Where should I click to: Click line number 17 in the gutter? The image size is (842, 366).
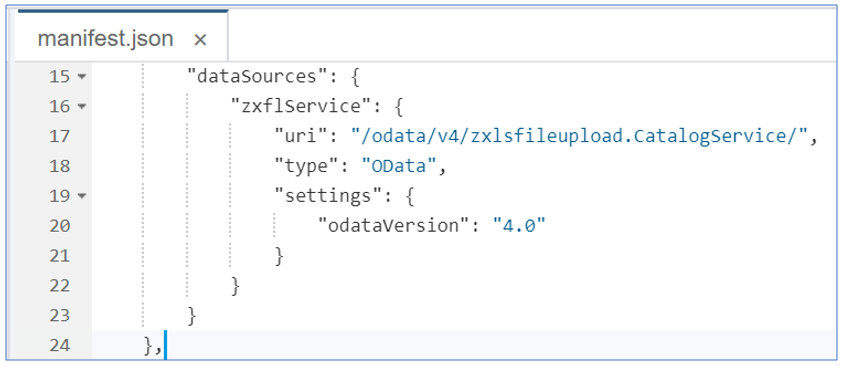[x=60, y=137]
